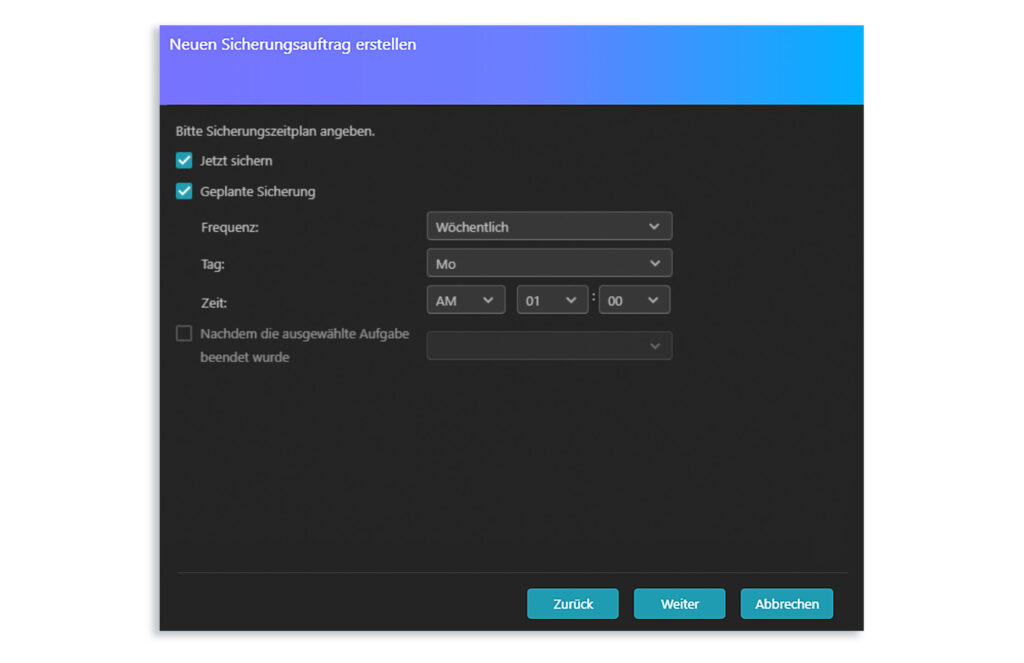The image size is (1024, 663).
Task: Uncheck the "Jetzt sichern" checkbox
Action: pos(184,160)
